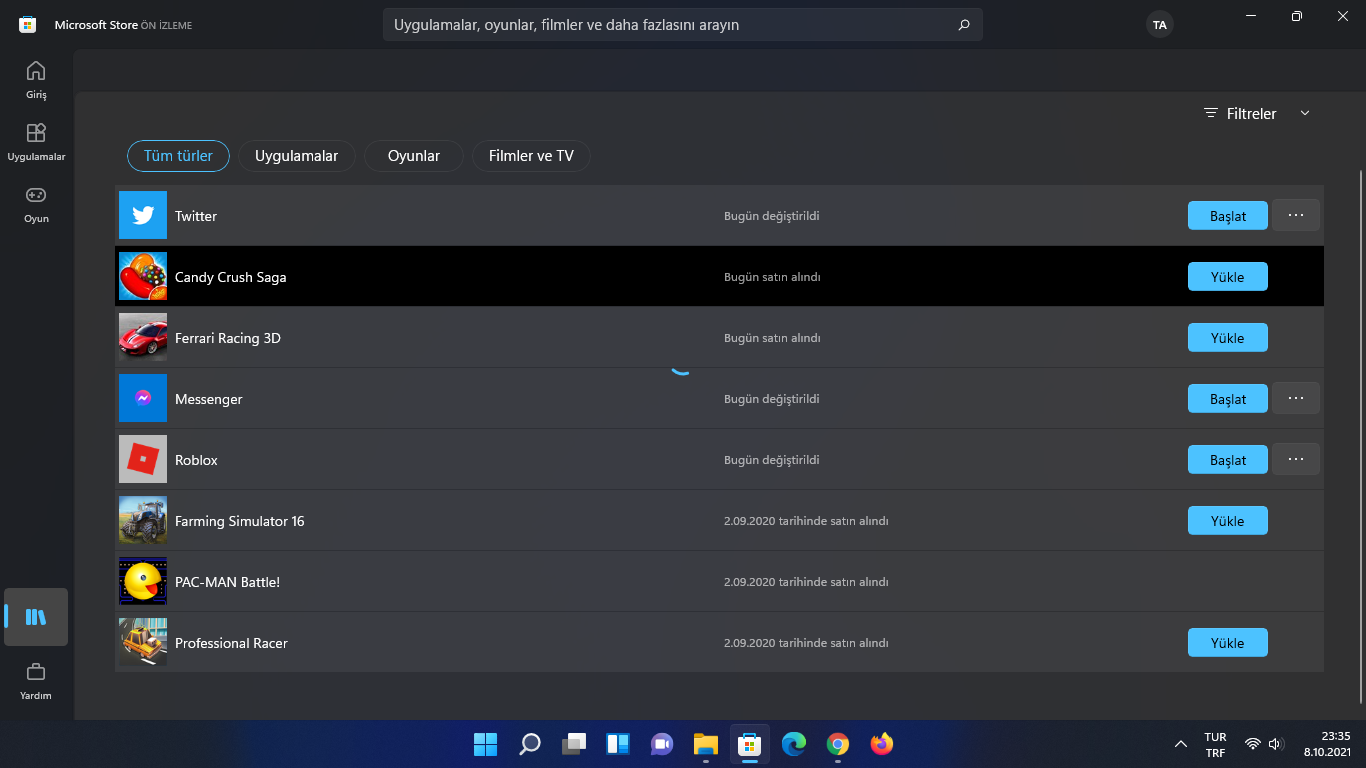1366x768 pixels.
Task: Open Windows Start menu on taskbar
Action: click(485, 744)
